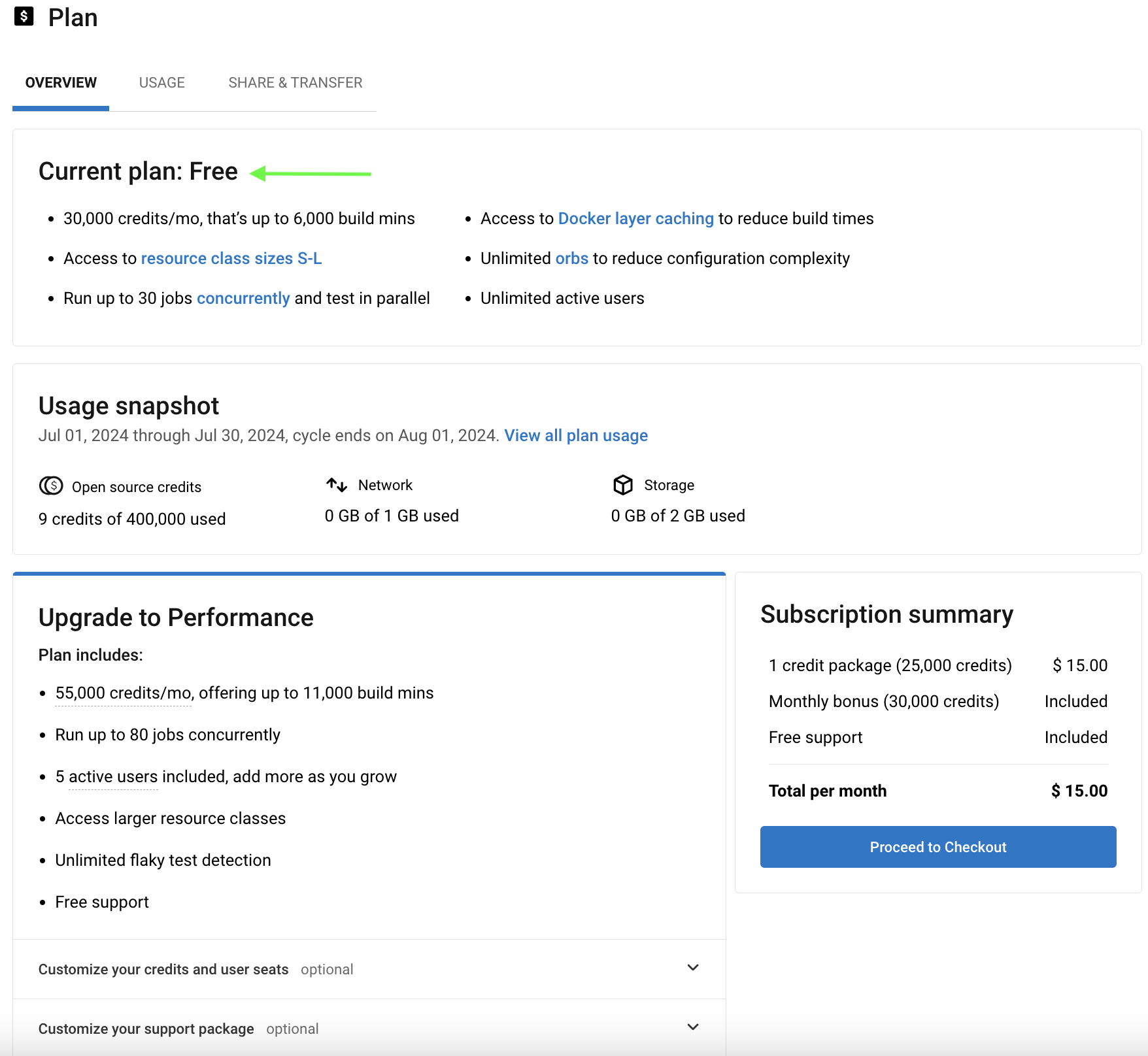The width and height of the screenshot is (1148, 1056).
Task: Click the underlined active users text
Action: click(x=113, y=777)
